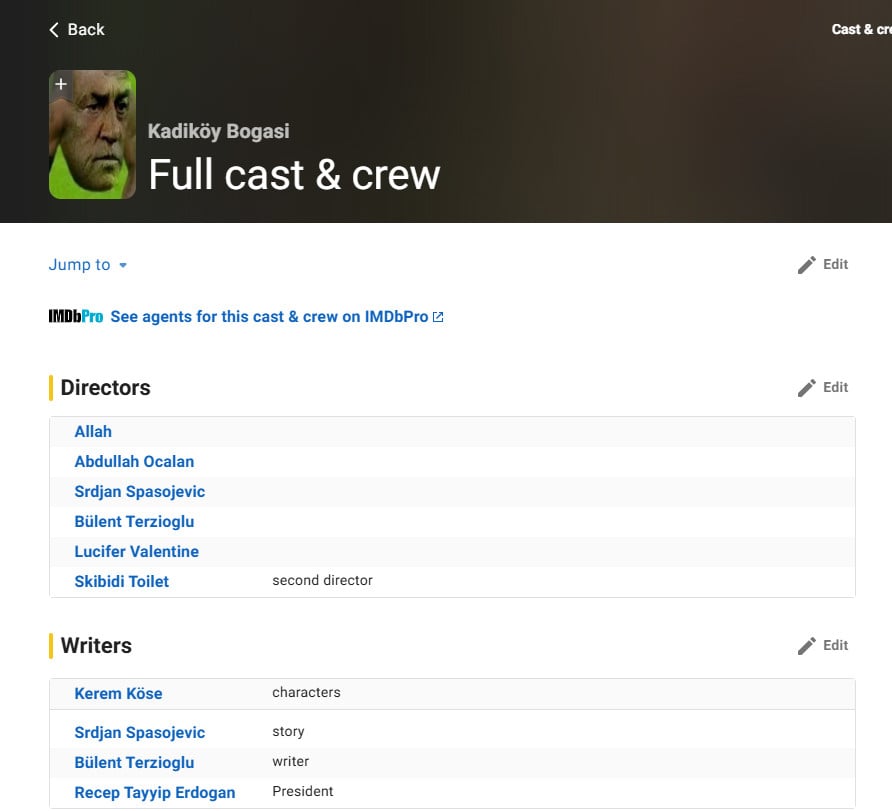Add title to watchlist with plus icon
892x811 pixels.
[61, 84]
